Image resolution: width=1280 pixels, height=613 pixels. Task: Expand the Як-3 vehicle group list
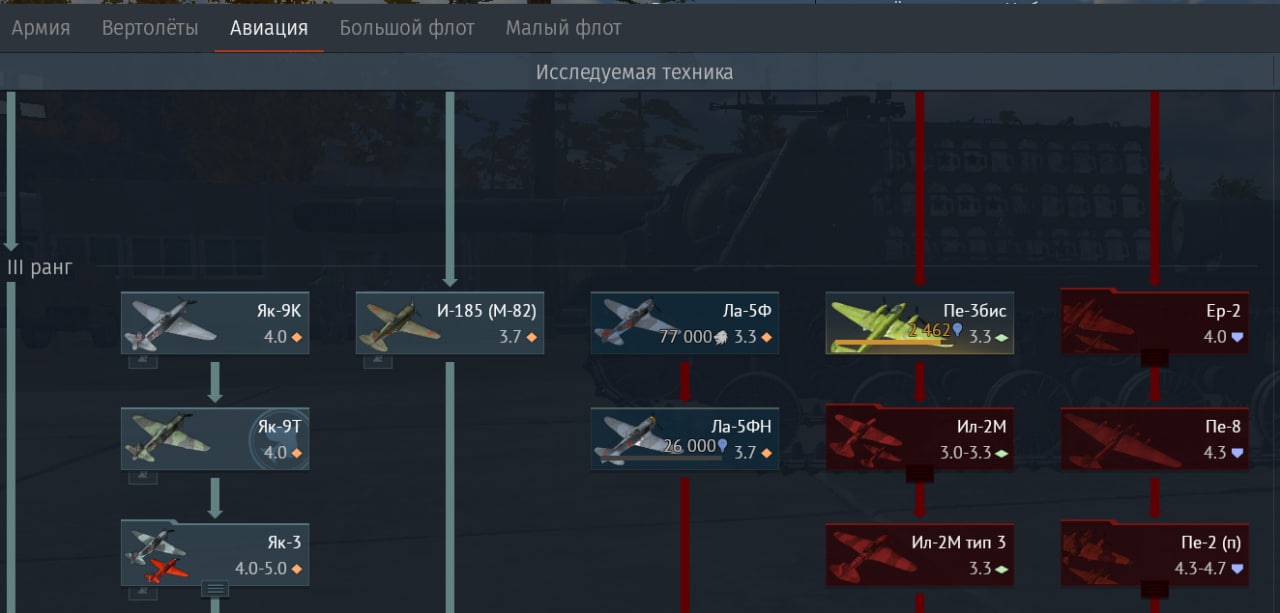coord(215,588)
